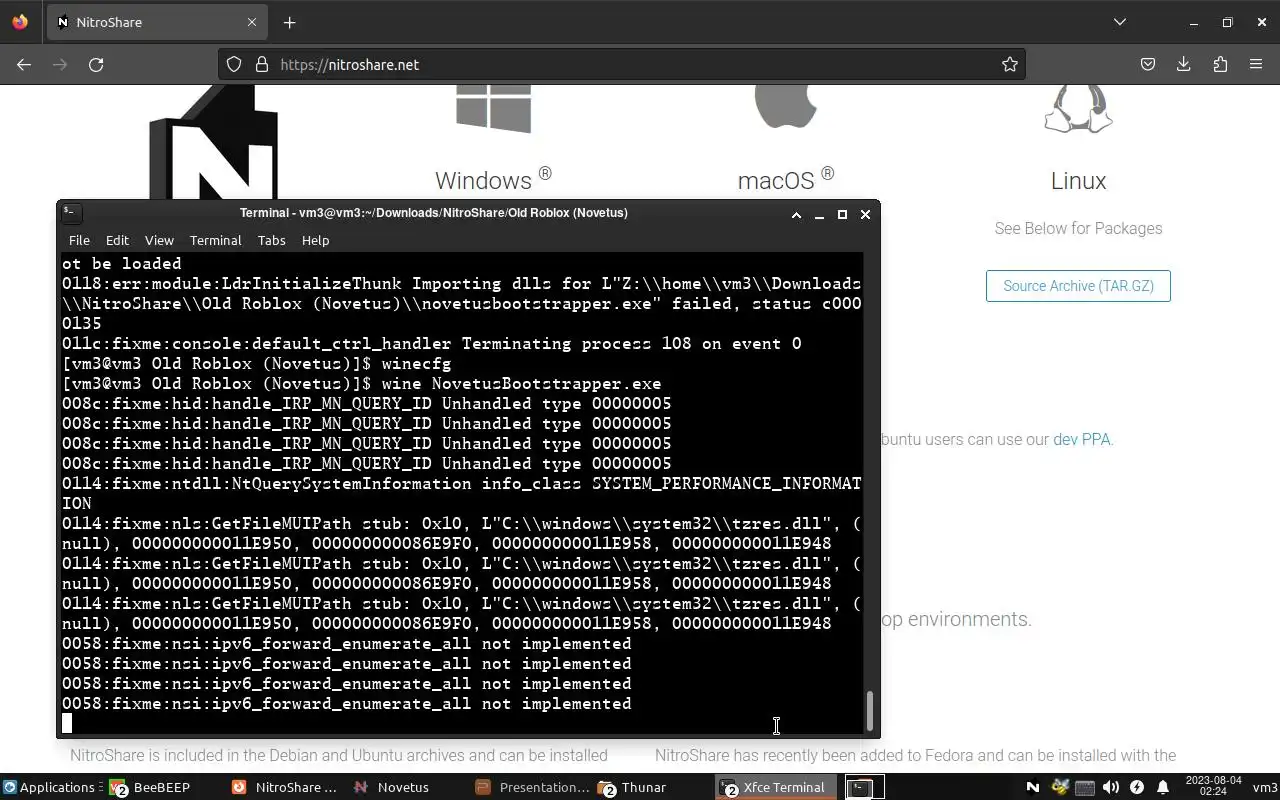
Task: Open the Firefox hamburger application menu
Action: click(1256, 64)
